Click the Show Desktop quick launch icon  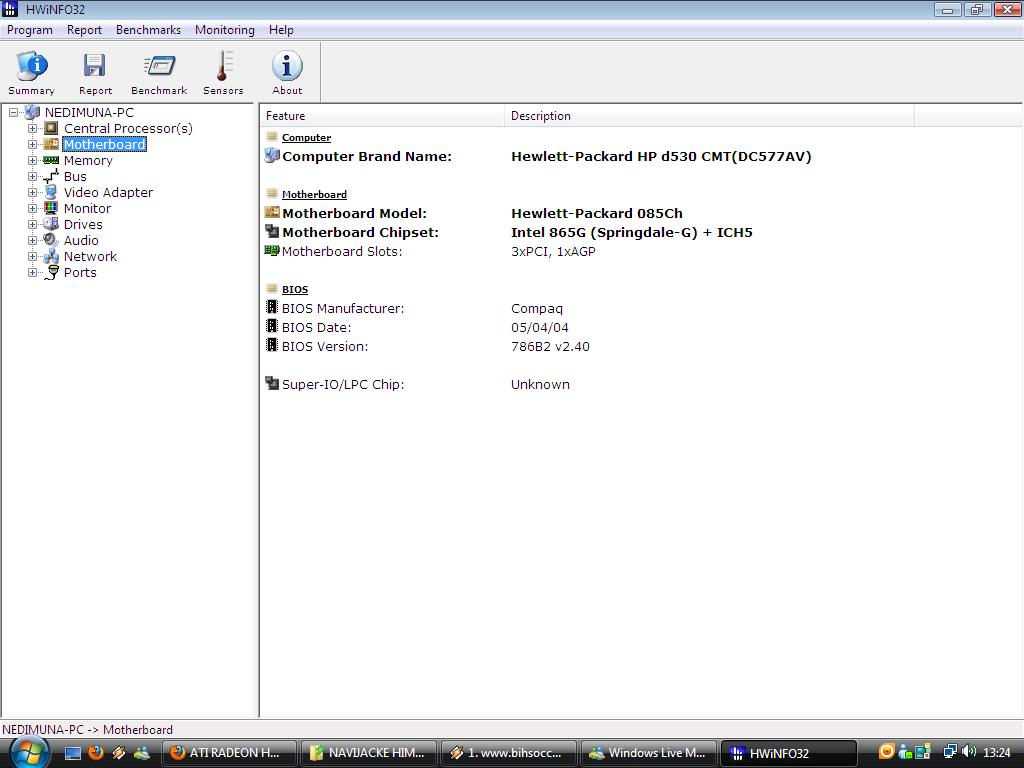pos(72,754)
